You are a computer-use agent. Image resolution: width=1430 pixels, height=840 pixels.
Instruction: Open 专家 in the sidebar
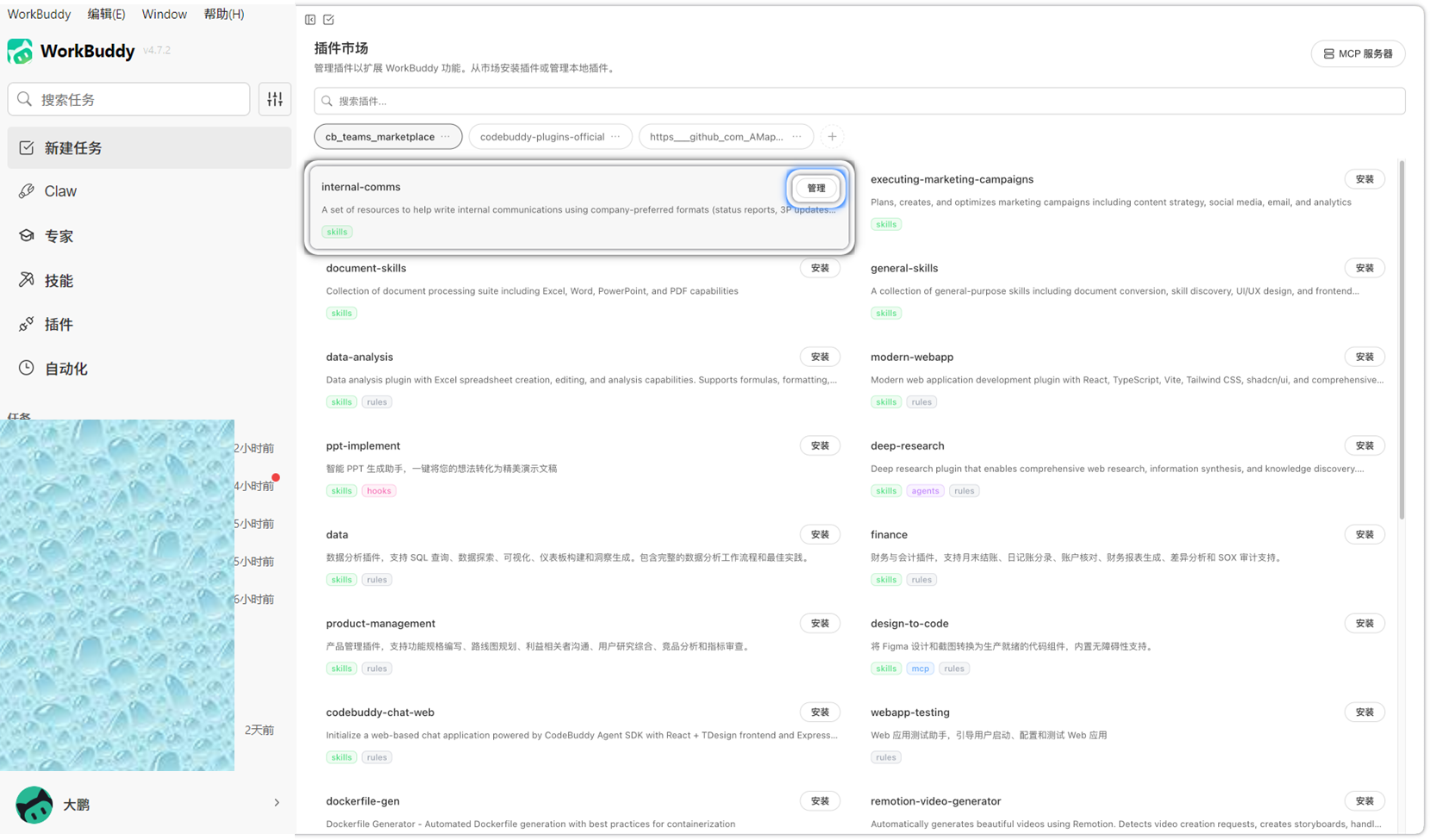[x=149, y=236]
